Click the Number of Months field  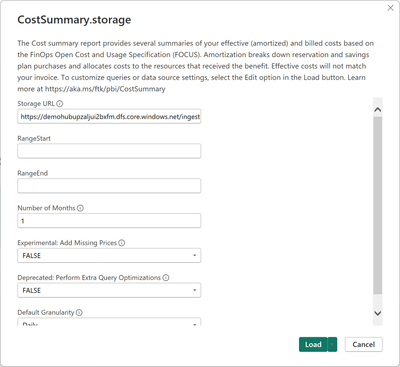(x=109, y=221)
